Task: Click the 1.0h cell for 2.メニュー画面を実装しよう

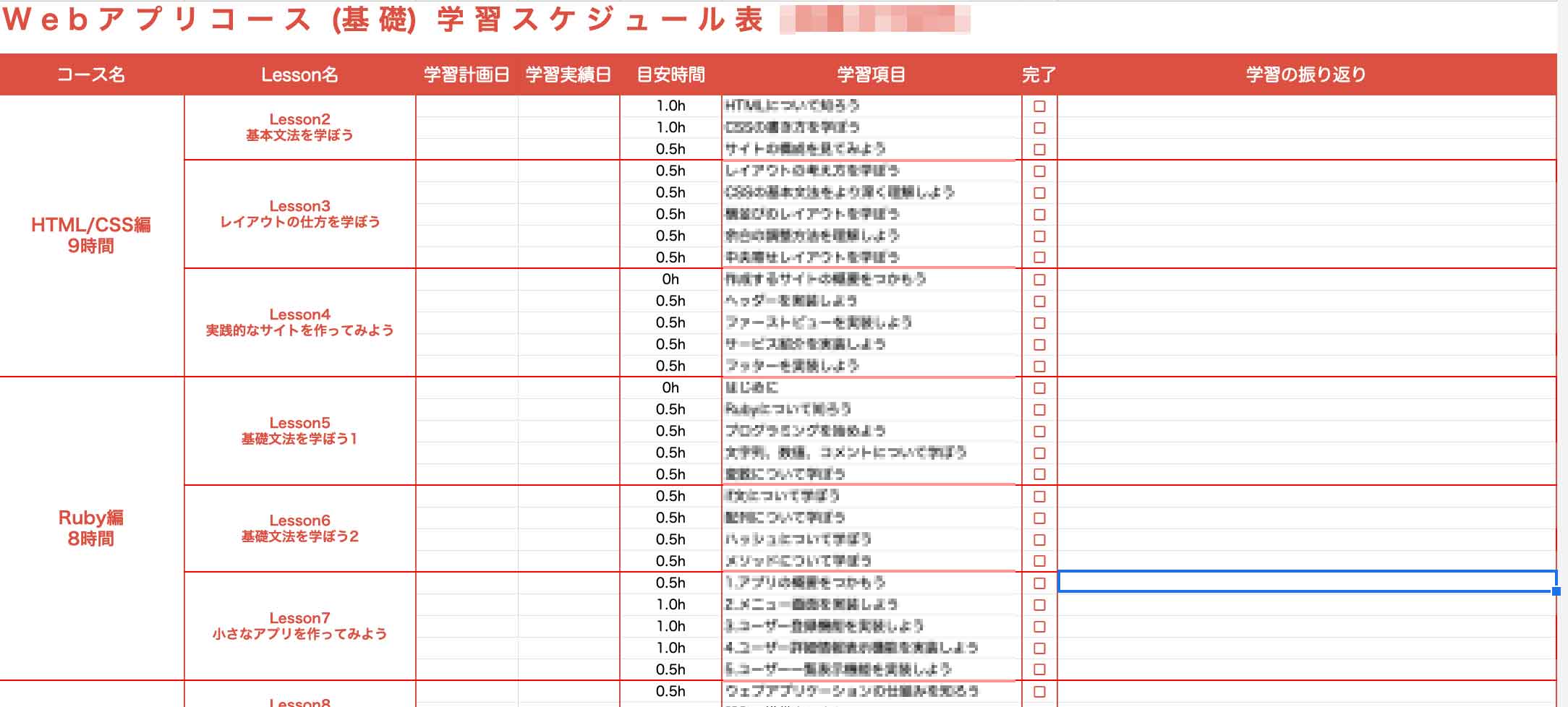Action: coord(670,605)
